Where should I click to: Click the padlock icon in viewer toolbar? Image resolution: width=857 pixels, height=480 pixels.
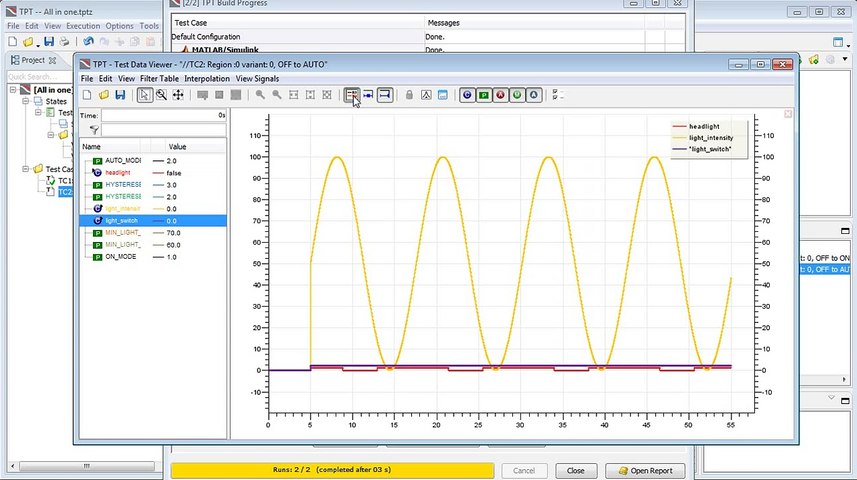coord(409,95)
